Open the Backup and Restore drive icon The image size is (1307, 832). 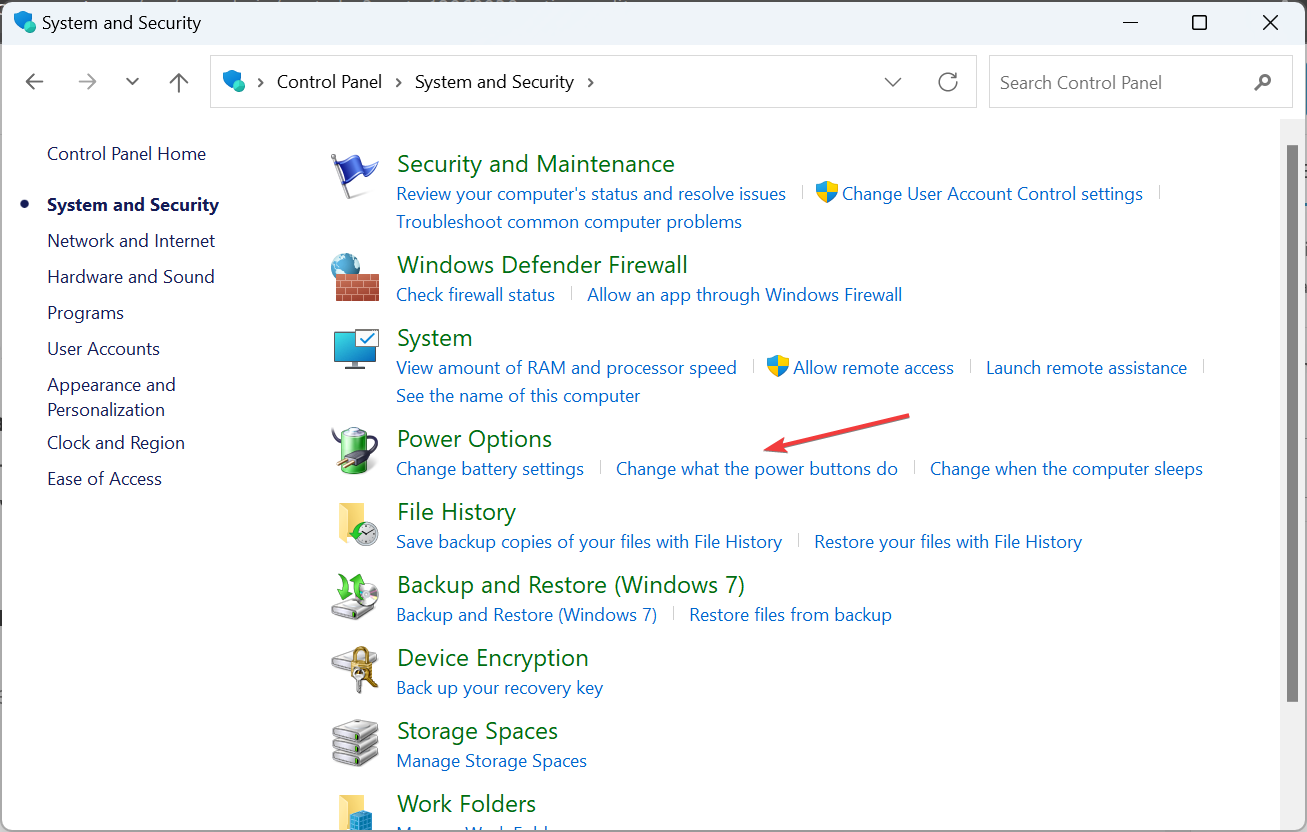point(355,597)
